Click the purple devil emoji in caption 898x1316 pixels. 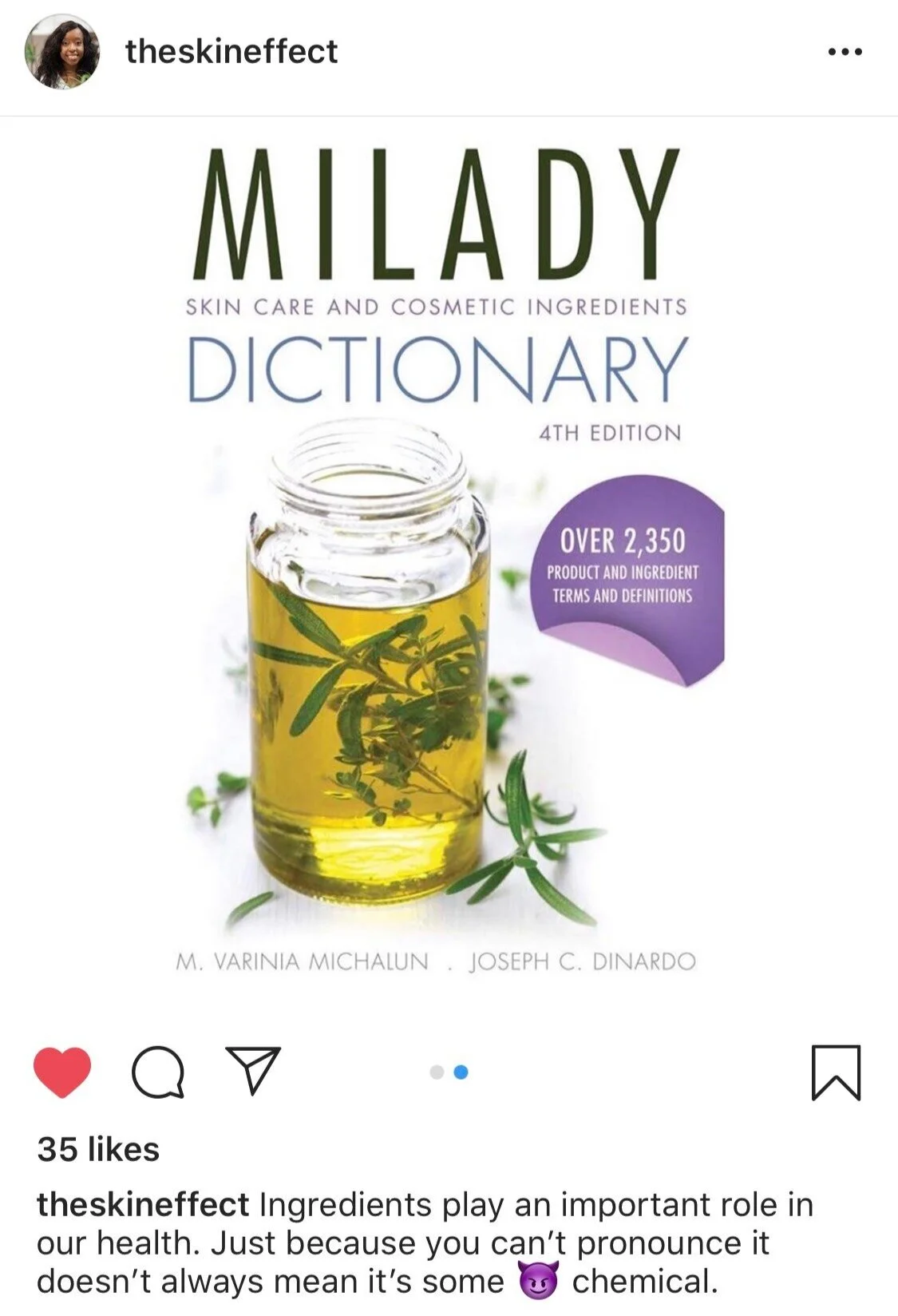[539, 1280]
